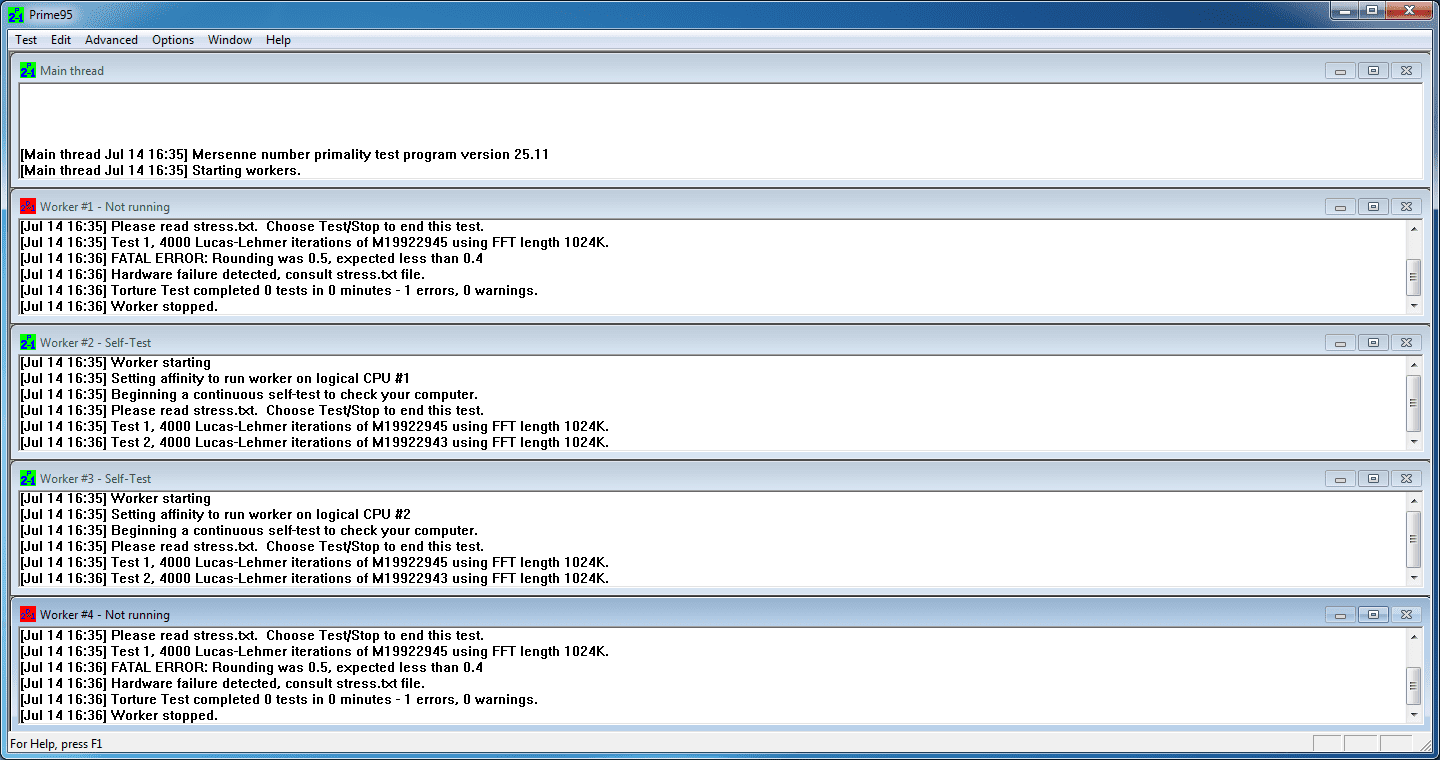This screenshot has height=760, width=1440.
Task: Click the red Worker #4 status icon
Action: [28, 615]
